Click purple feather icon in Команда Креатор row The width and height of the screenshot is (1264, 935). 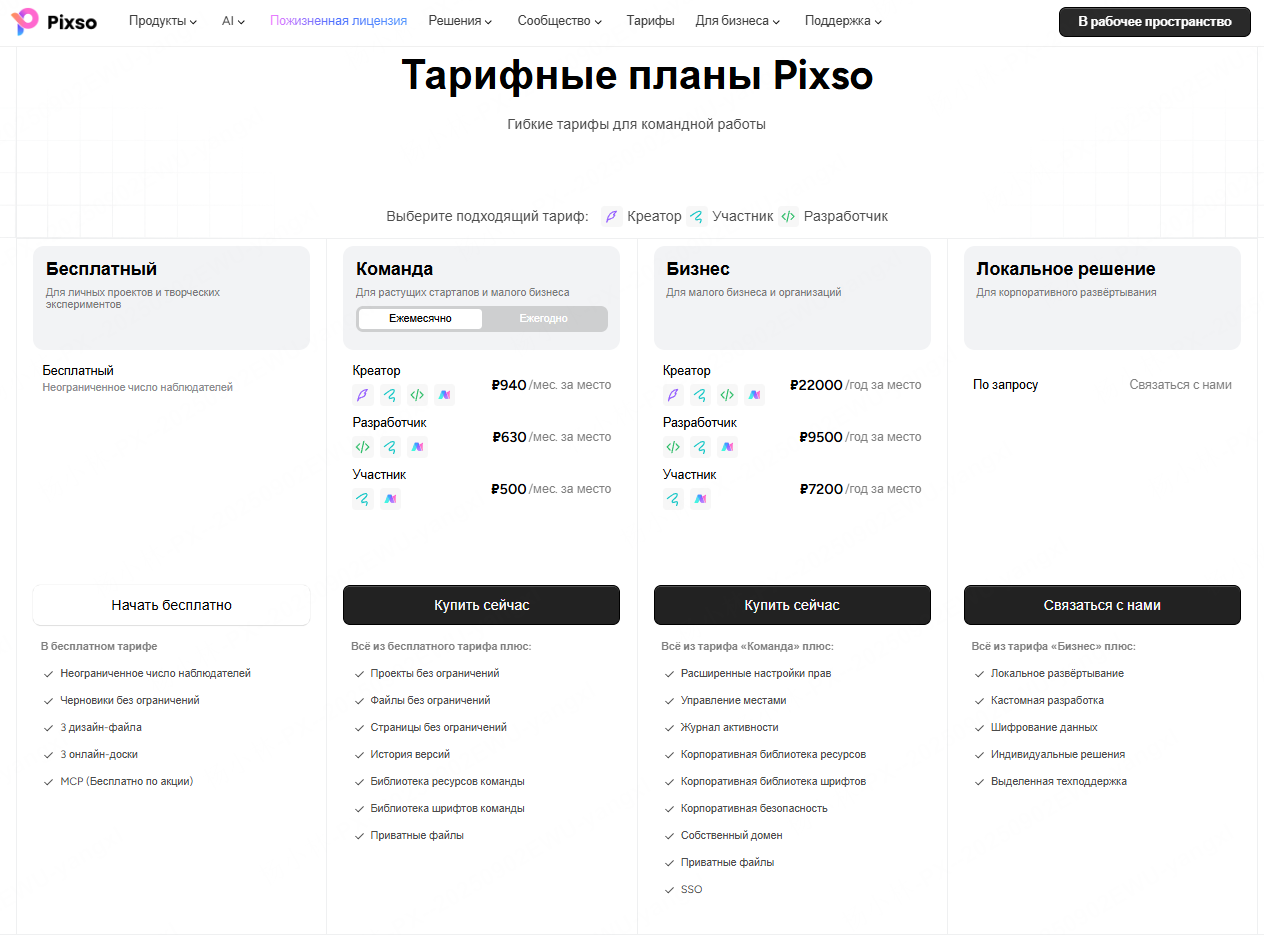[363, 394]
